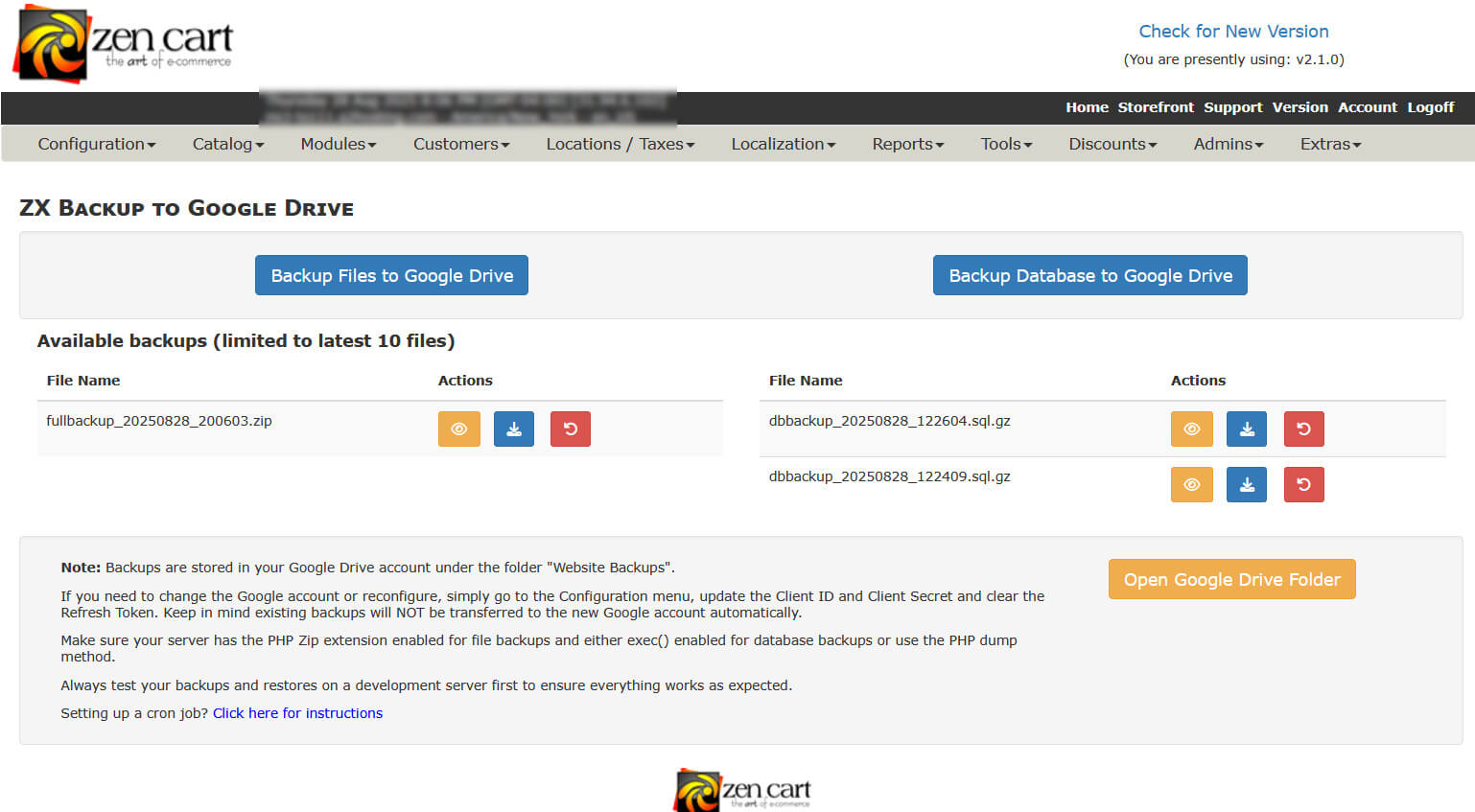Open the Storefront link

[1156, 107]
